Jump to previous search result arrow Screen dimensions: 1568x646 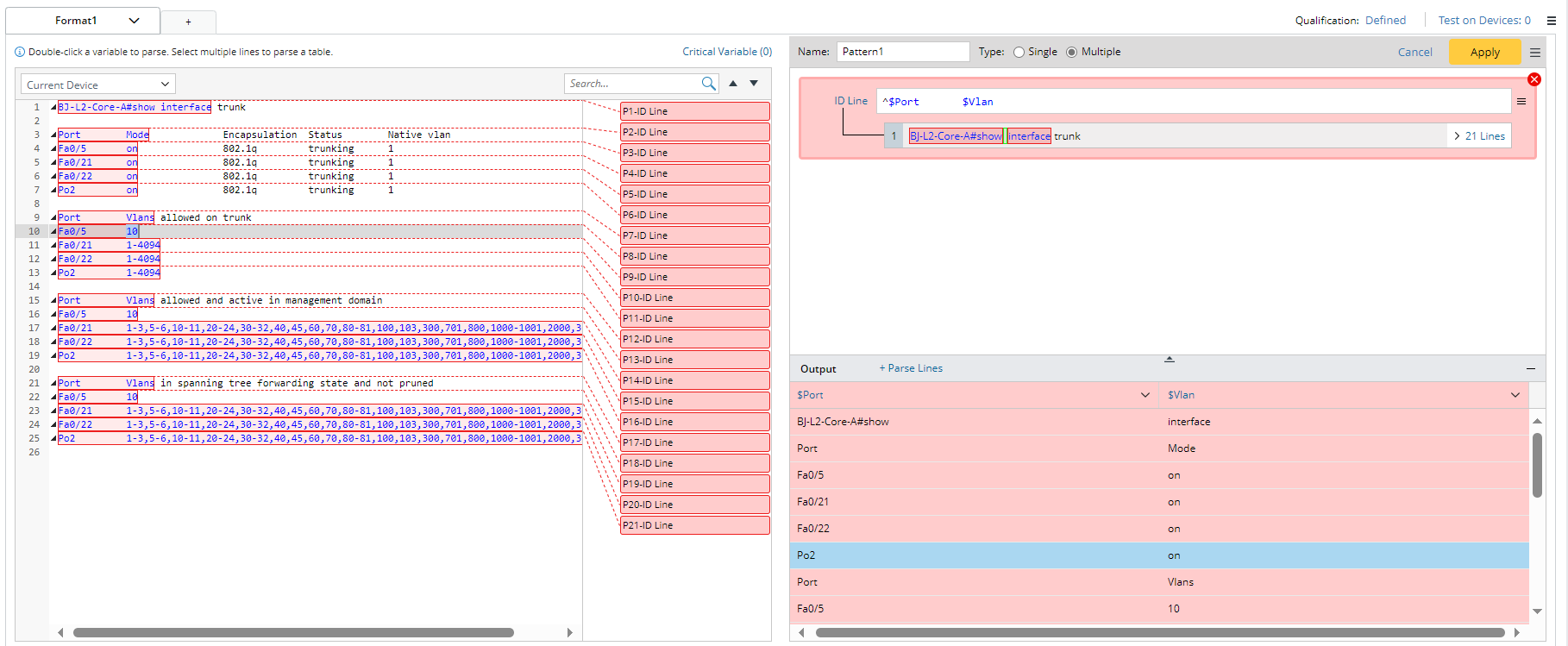(x=733, y=84)
